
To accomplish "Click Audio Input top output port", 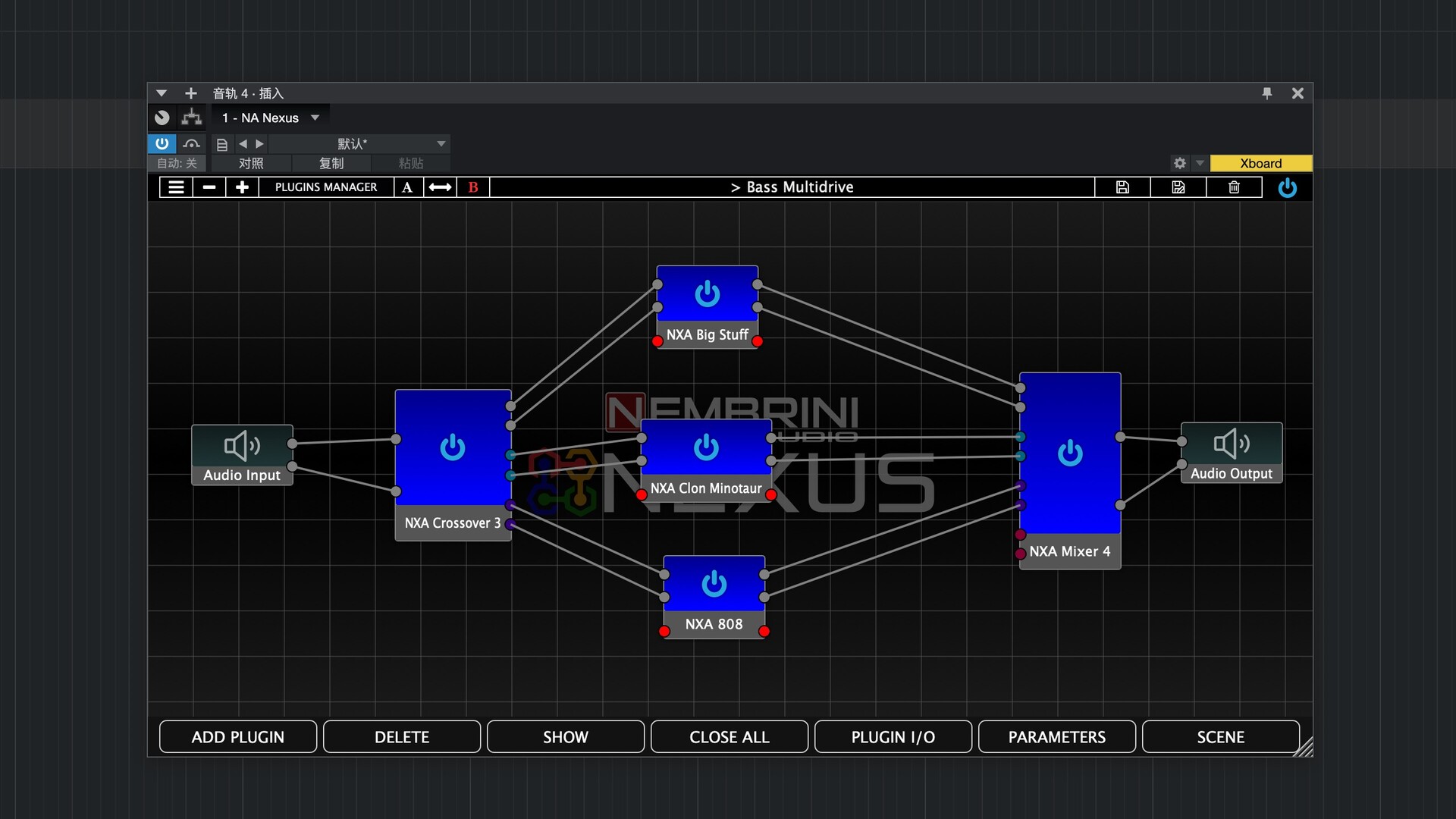I will click(292, 444).
